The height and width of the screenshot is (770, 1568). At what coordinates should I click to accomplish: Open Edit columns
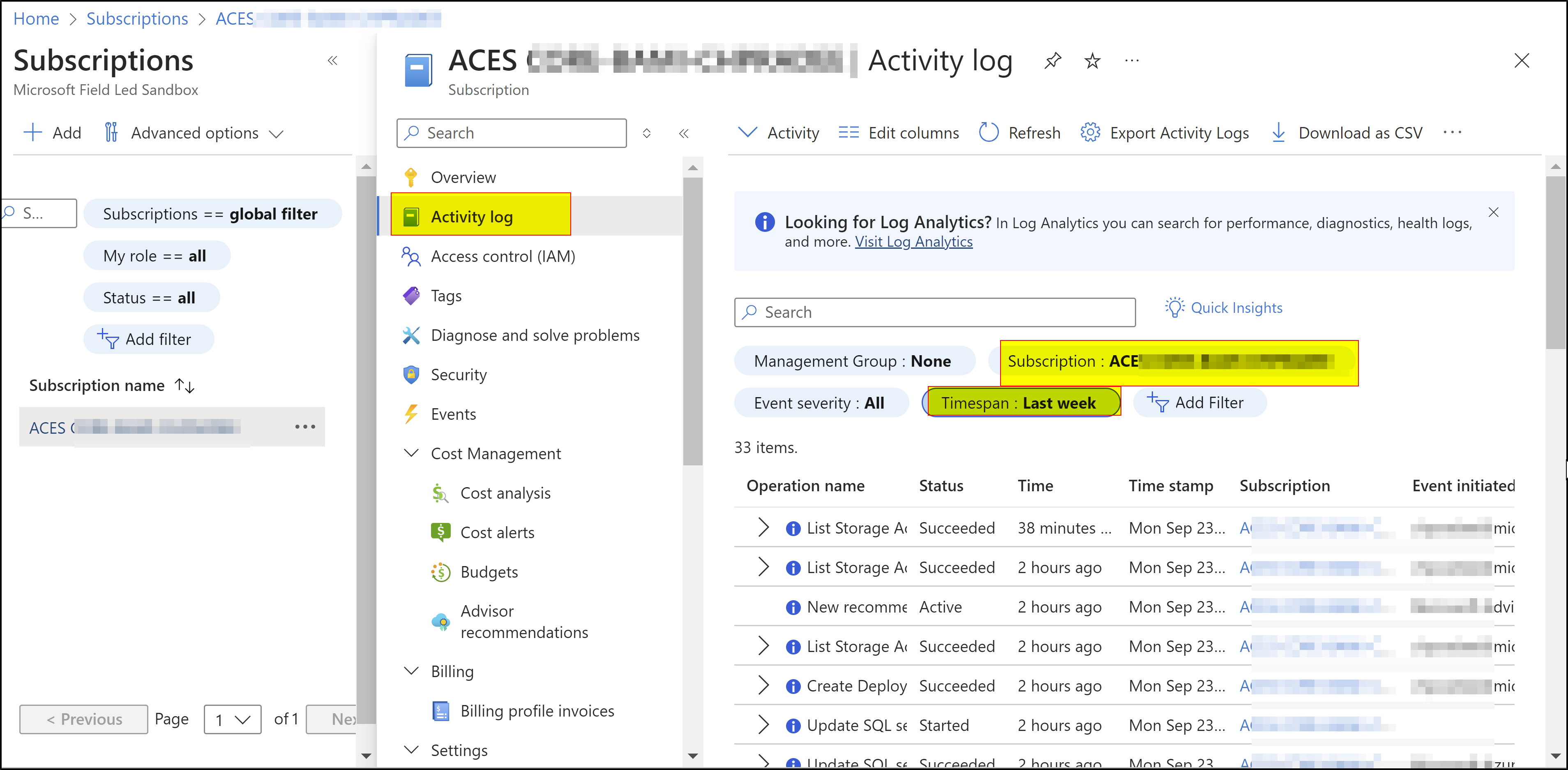[x=898, y=133]
